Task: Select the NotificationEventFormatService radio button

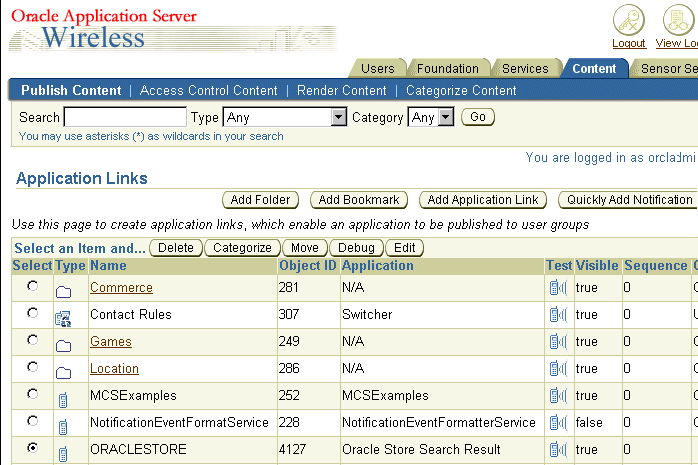Action: pos(32,421)
